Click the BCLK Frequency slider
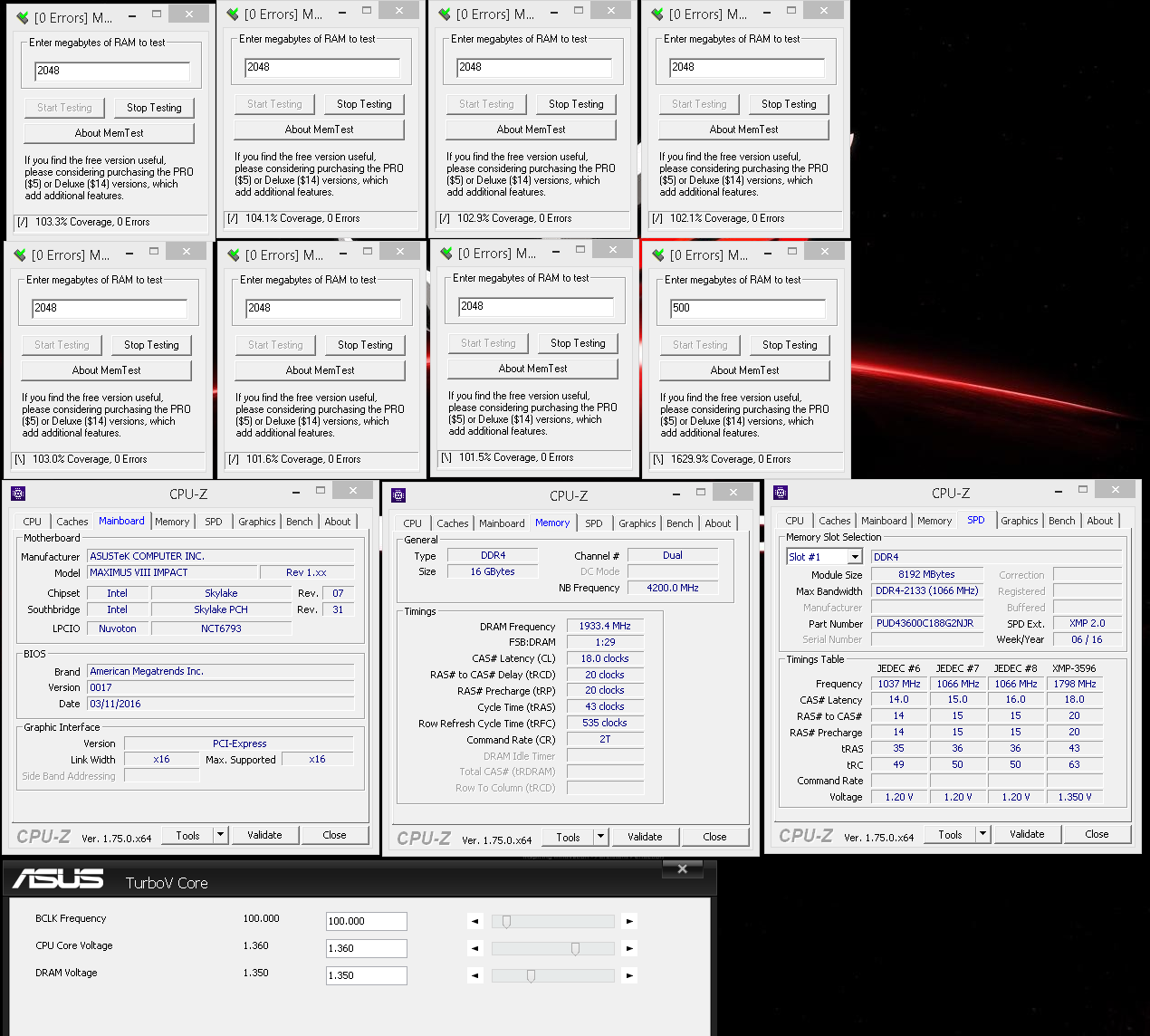This screenshot has width=1150, height=1036. coord(552,921)
